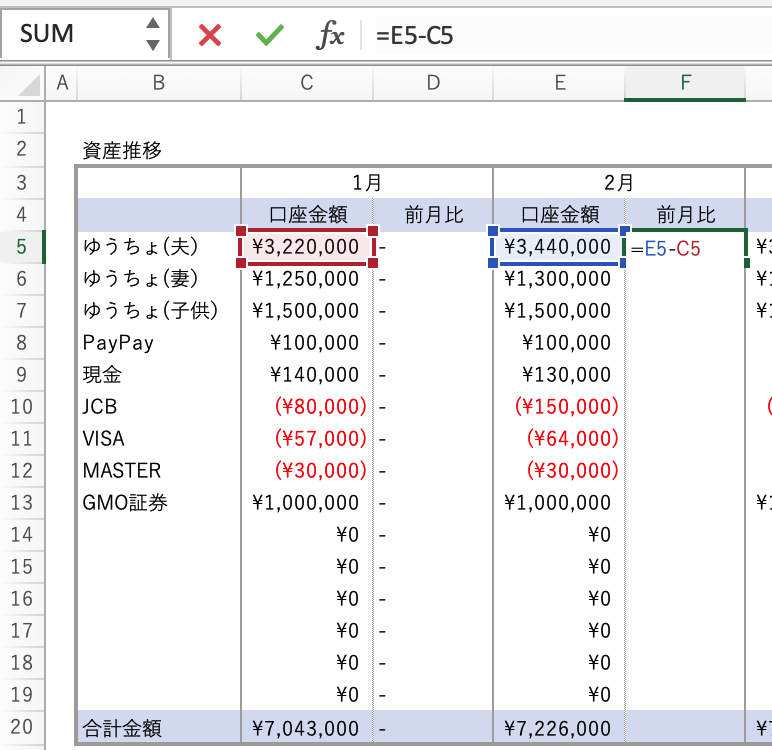Viewport: 772px width, 750px height.
Task: Click the ¥3,440,000 cell in February
Action: [558, 247]
